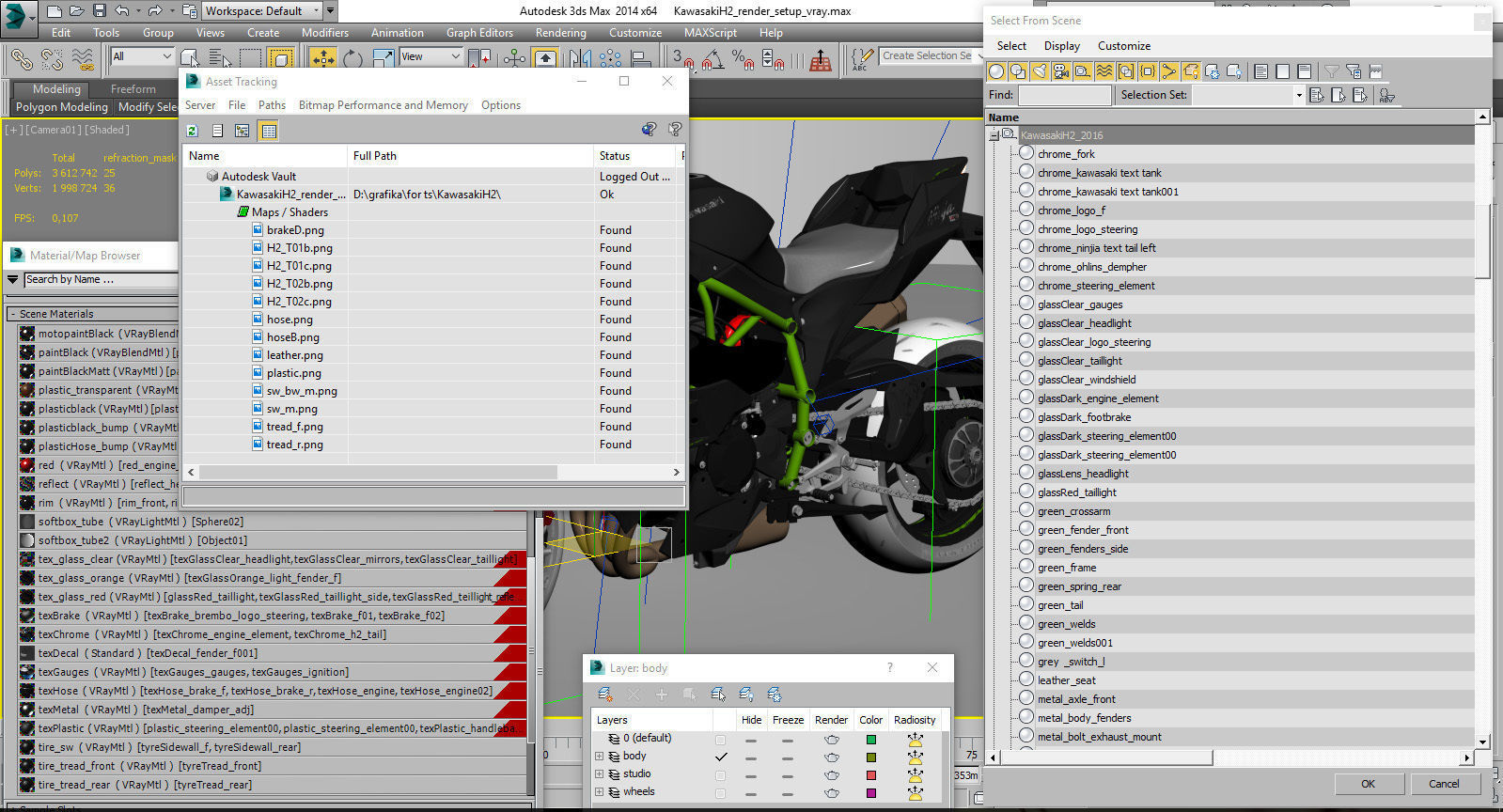
Task: Click the Edit Named Selection Sets icon
Action: 863,59
